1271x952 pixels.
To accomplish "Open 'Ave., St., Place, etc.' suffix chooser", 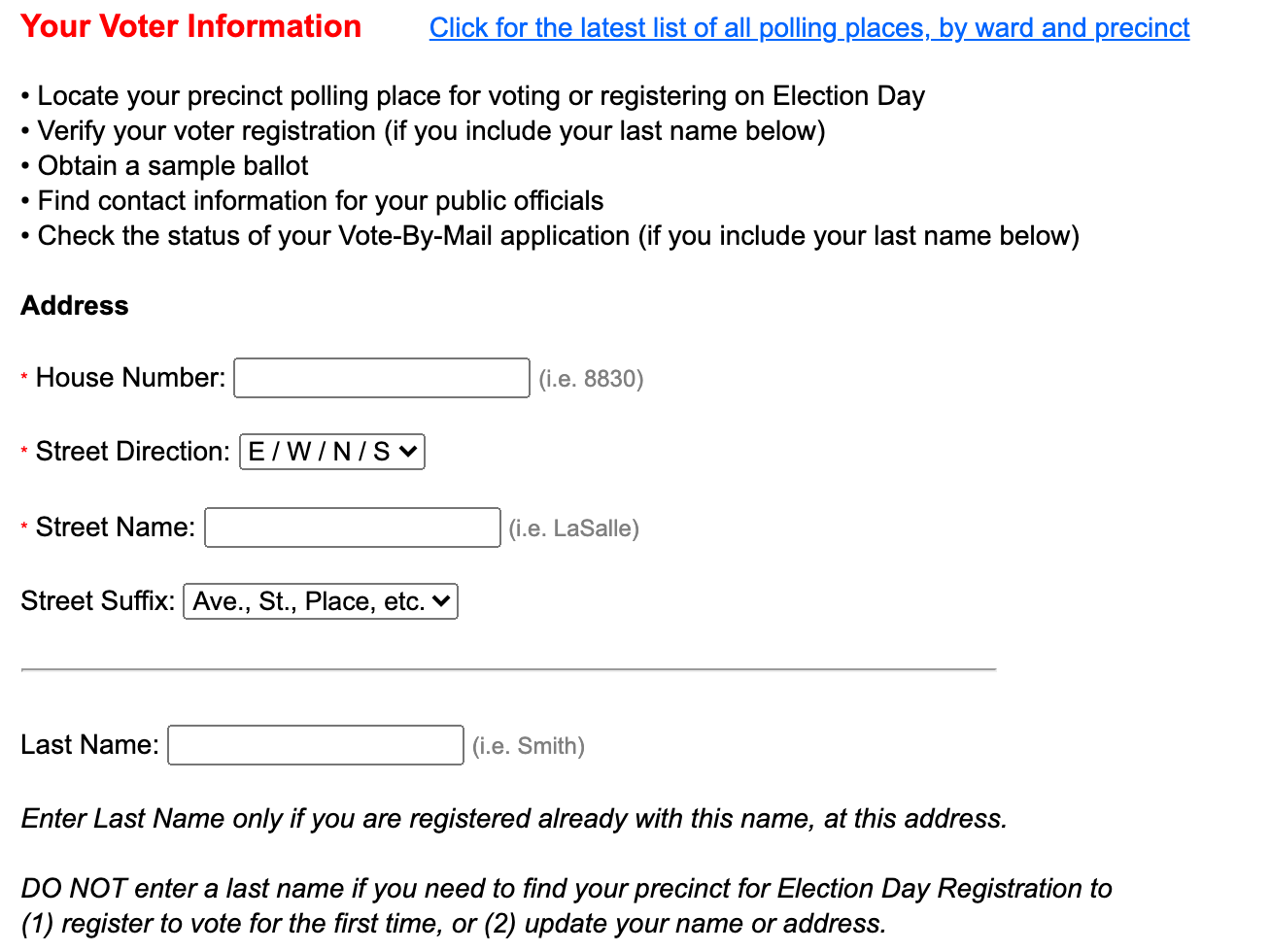I will click(320, 600).
